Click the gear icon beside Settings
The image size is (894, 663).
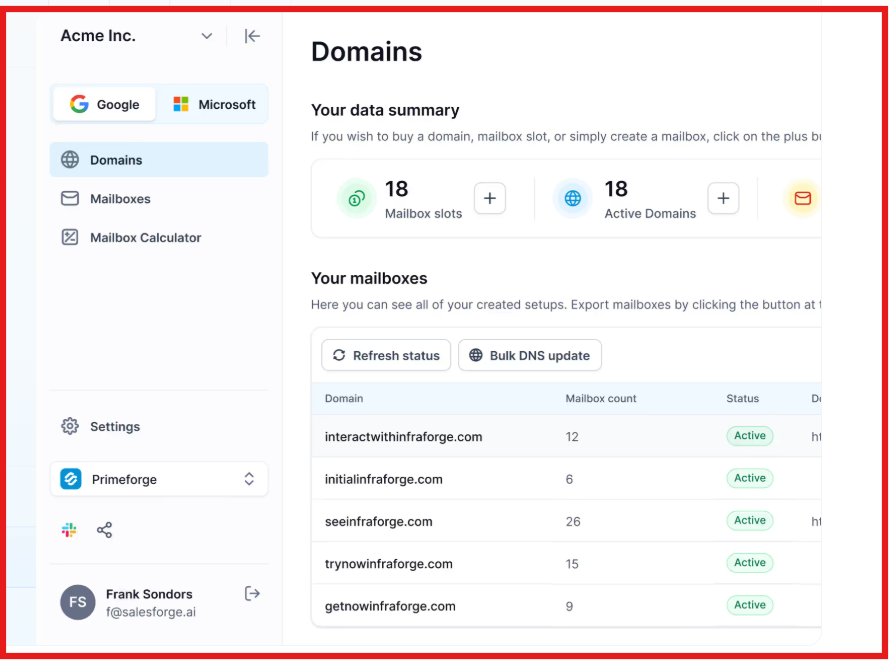70,426
